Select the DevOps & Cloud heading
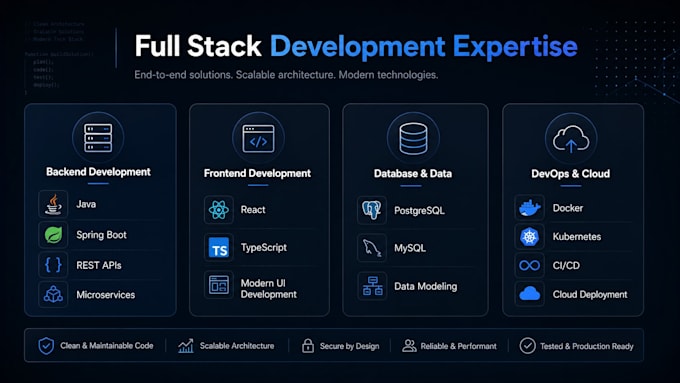 click(x=571, y=174)
